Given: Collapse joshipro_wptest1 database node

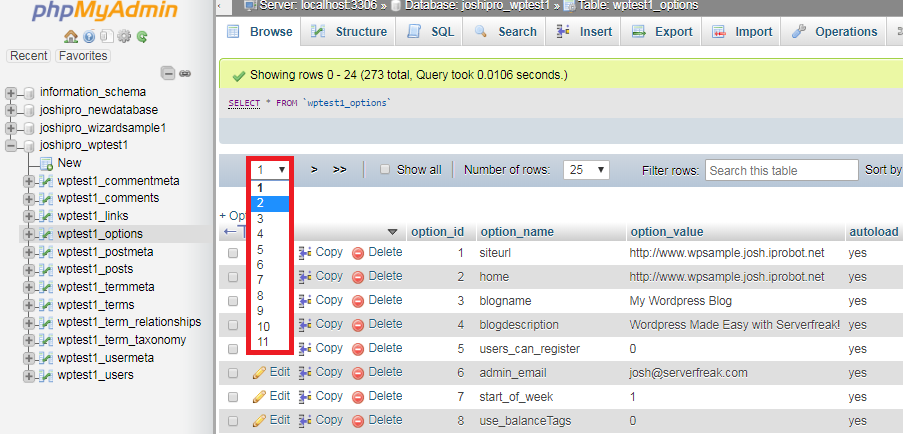Looking at the screenshot, I should click(11, 146).
